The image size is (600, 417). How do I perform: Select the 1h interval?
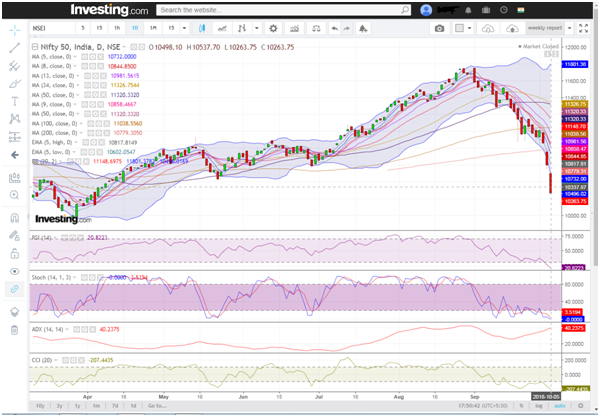coord(117,28)
